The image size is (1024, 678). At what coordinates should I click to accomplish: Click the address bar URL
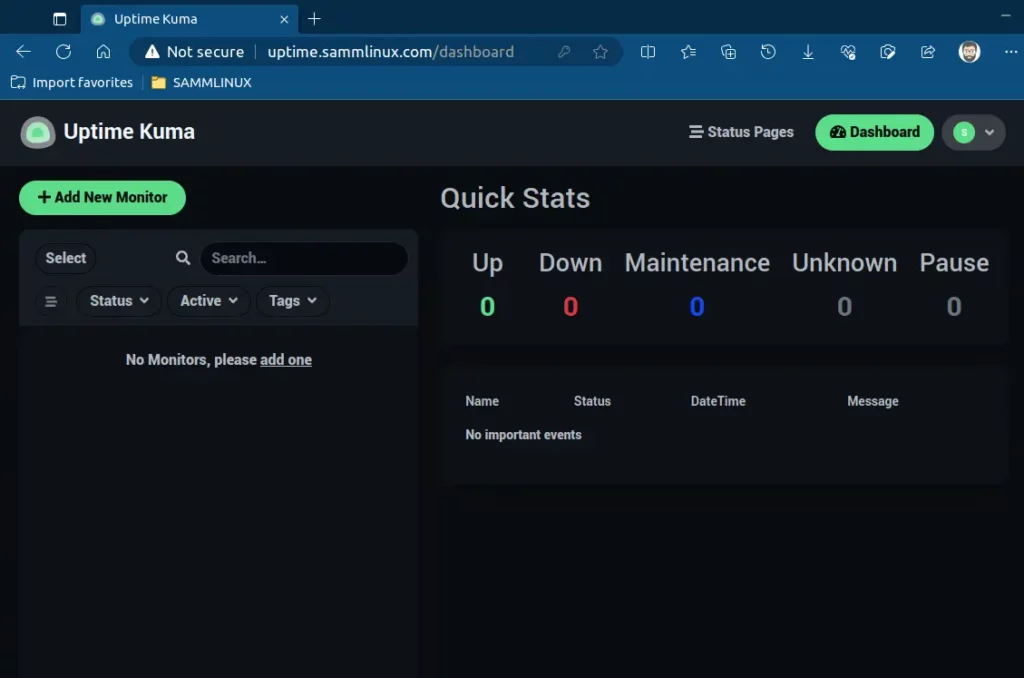[x=391, y=52]
